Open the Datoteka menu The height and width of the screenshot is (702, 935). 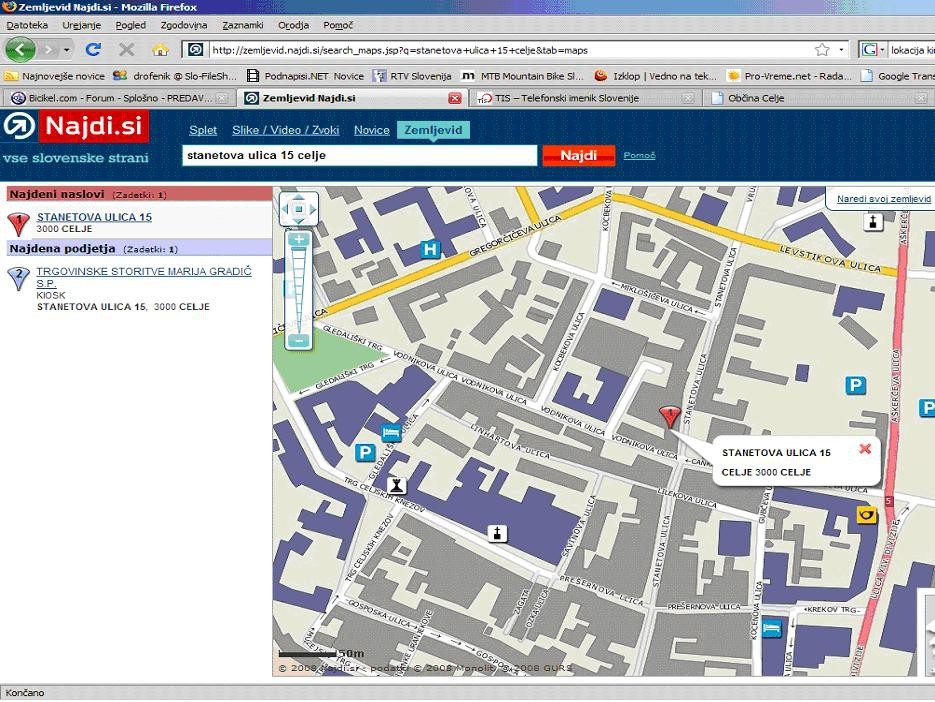[27, 25]
